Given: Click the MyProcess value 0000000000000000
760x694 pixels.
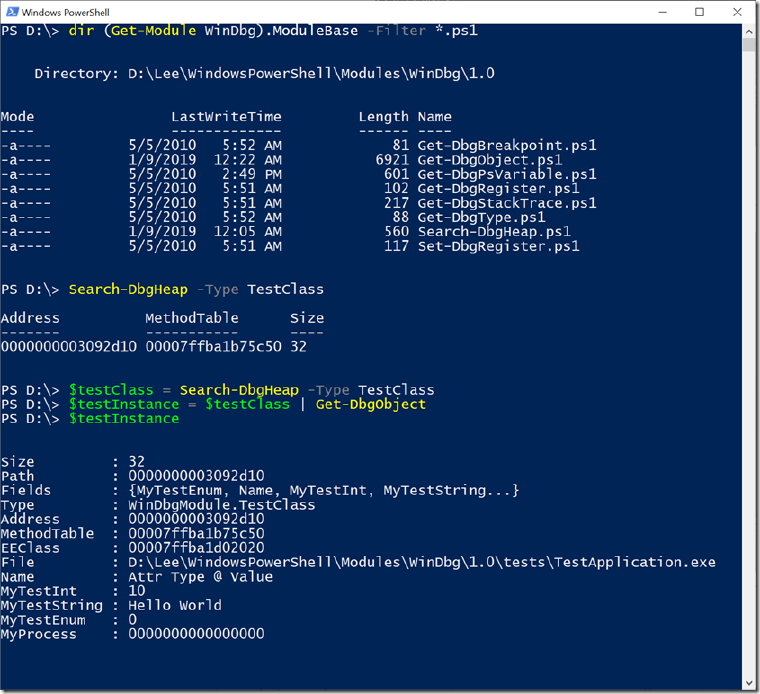Looking at the screenshot, I should [196, 634].
